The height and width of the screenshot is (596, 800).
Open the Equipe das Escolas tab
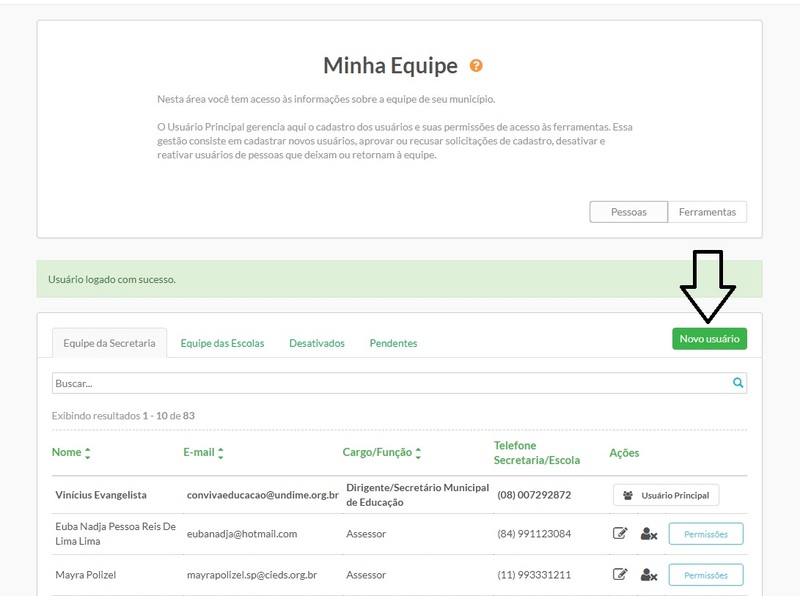[222, 343]
